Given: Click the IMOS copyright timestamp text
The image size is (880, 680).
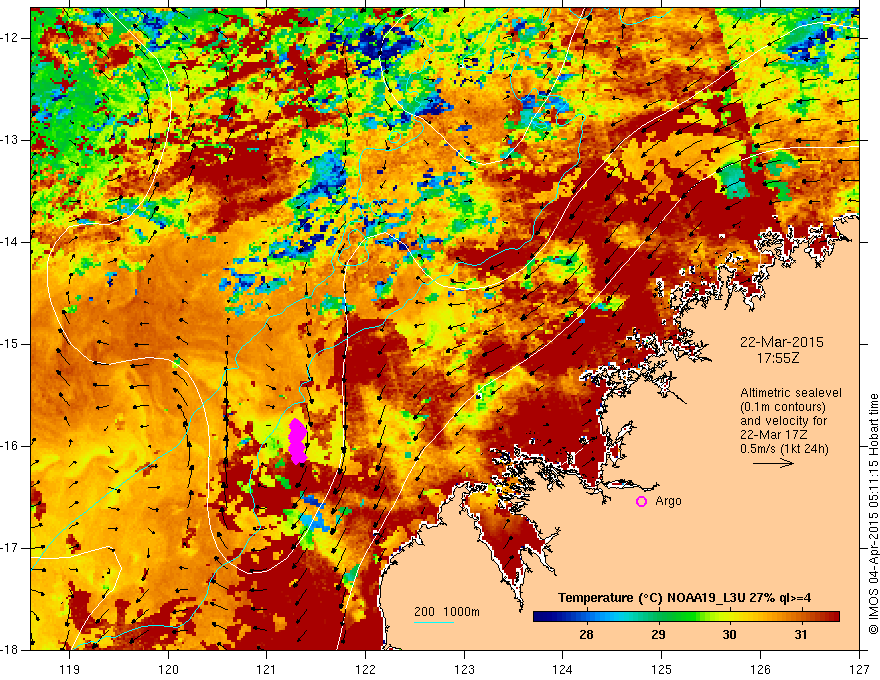Looking at the screenshot, I should click(x=873, y=514).
